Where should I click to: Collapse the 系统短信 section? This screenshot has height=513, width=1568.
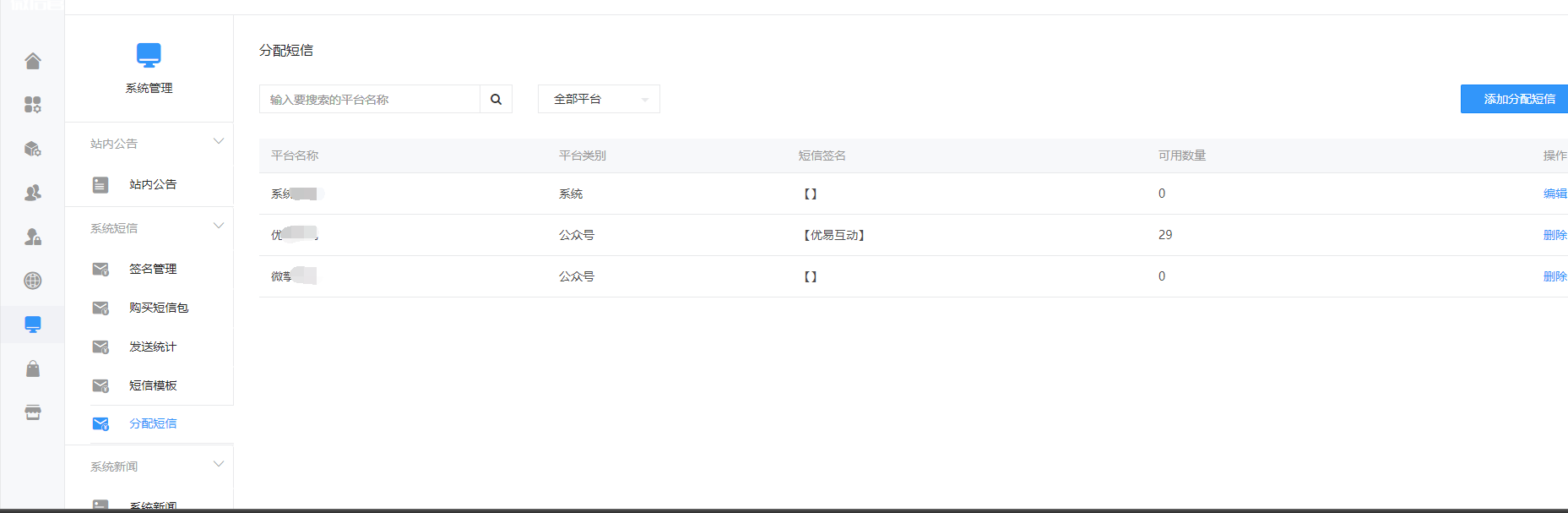pyautogui.click(x=219, y=226)
